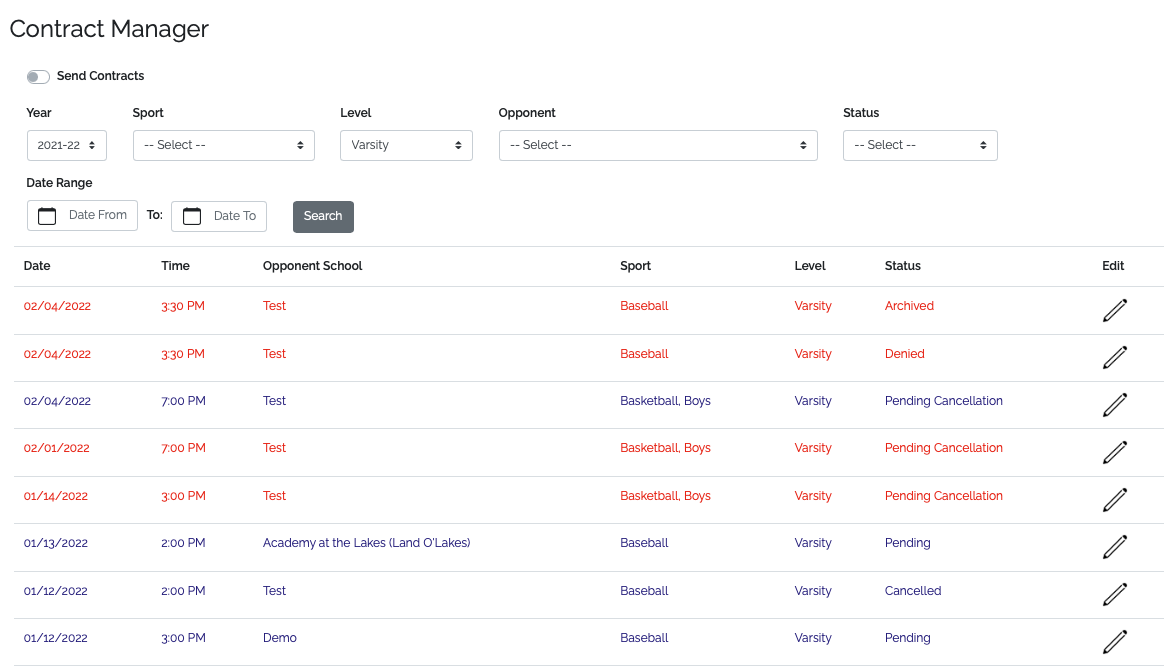
Task: Edit the Archived Baseball contract from 02/04/2022
Action: coord(1114,310)
